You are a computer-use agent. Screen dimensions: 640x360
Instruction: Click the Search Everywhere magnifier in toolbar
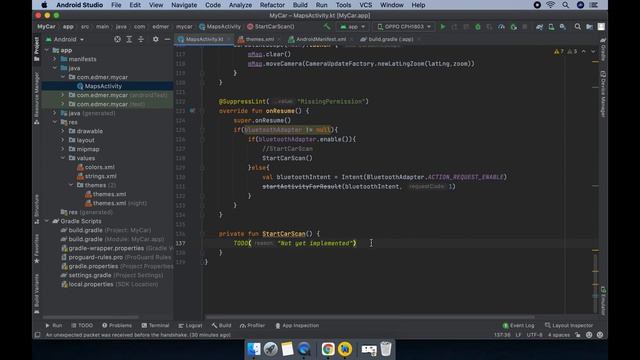(578, 27)
